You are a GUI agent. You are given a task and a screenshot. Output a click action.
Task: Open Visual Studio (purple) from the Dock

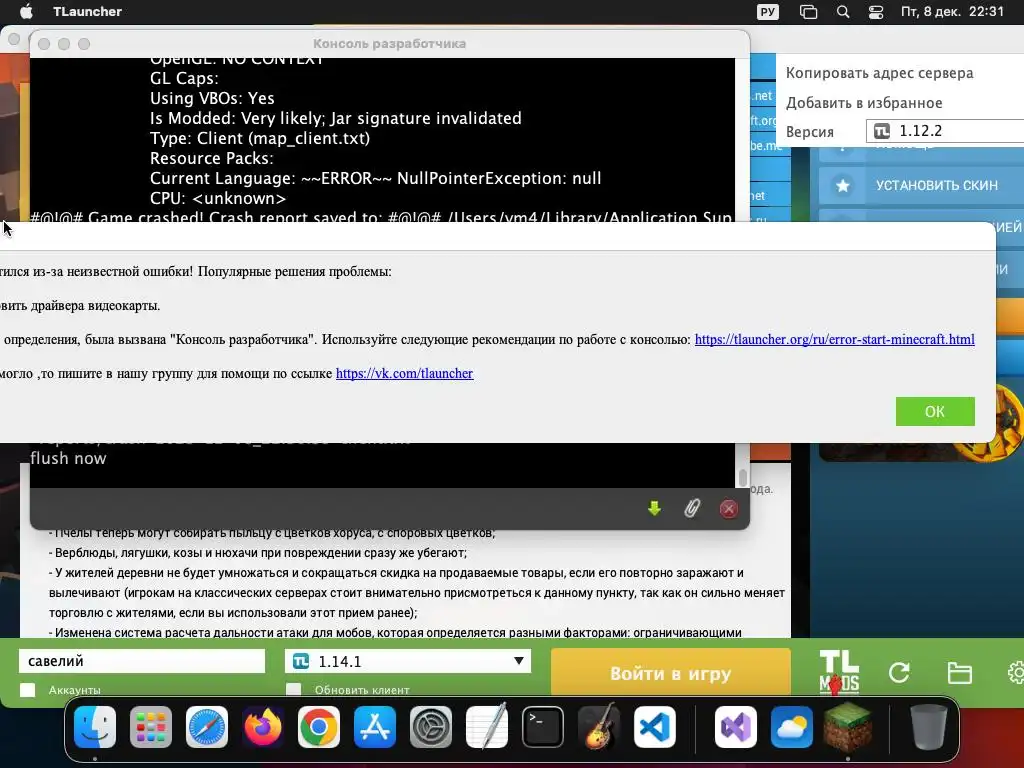coord(736,726)
